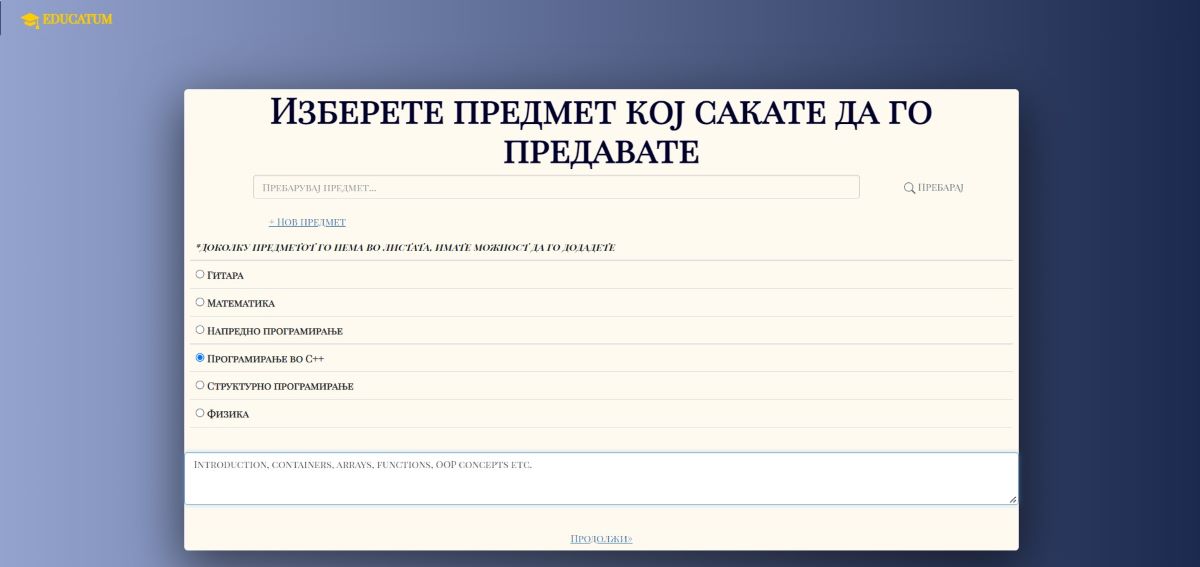Click the graduation cap logo icon

click(29, 20)
